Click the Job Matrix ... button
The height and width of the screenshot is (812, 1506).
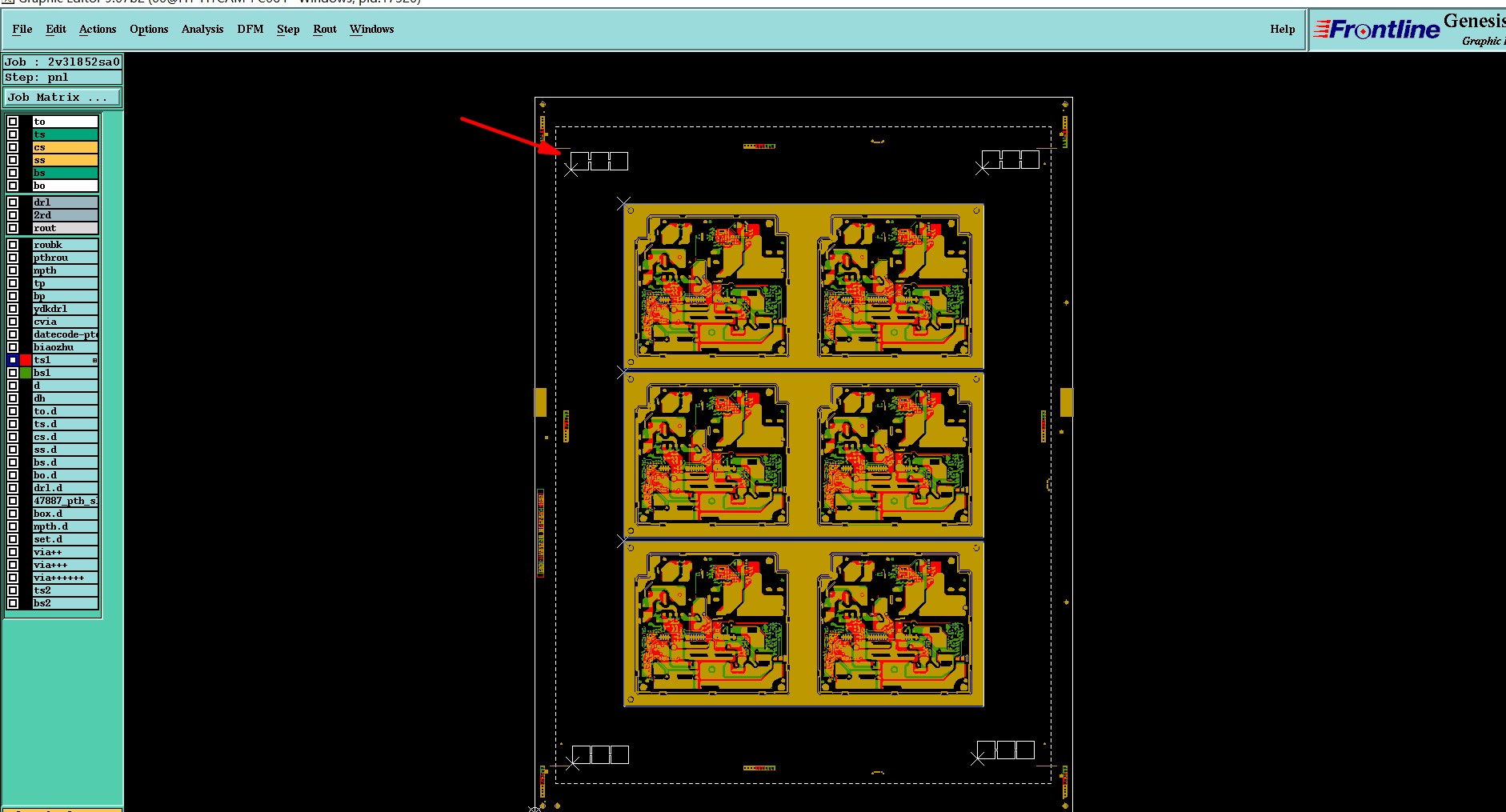point(62,97)
